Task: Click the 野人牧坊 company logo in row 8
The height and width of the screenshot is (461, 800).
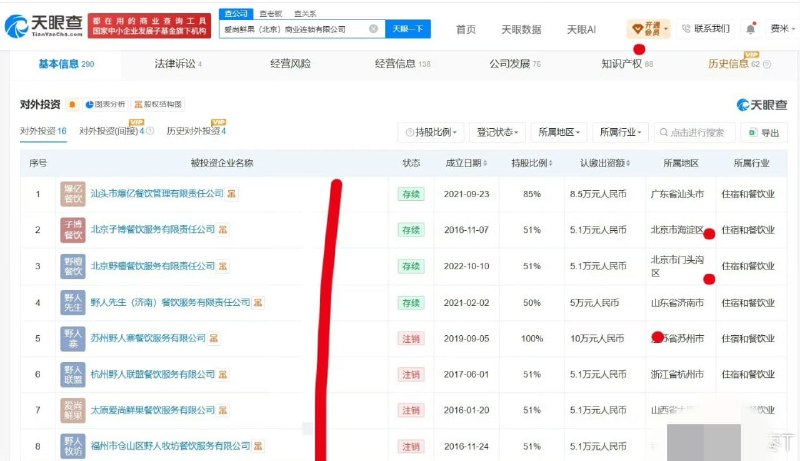Action: click(73, 446)
